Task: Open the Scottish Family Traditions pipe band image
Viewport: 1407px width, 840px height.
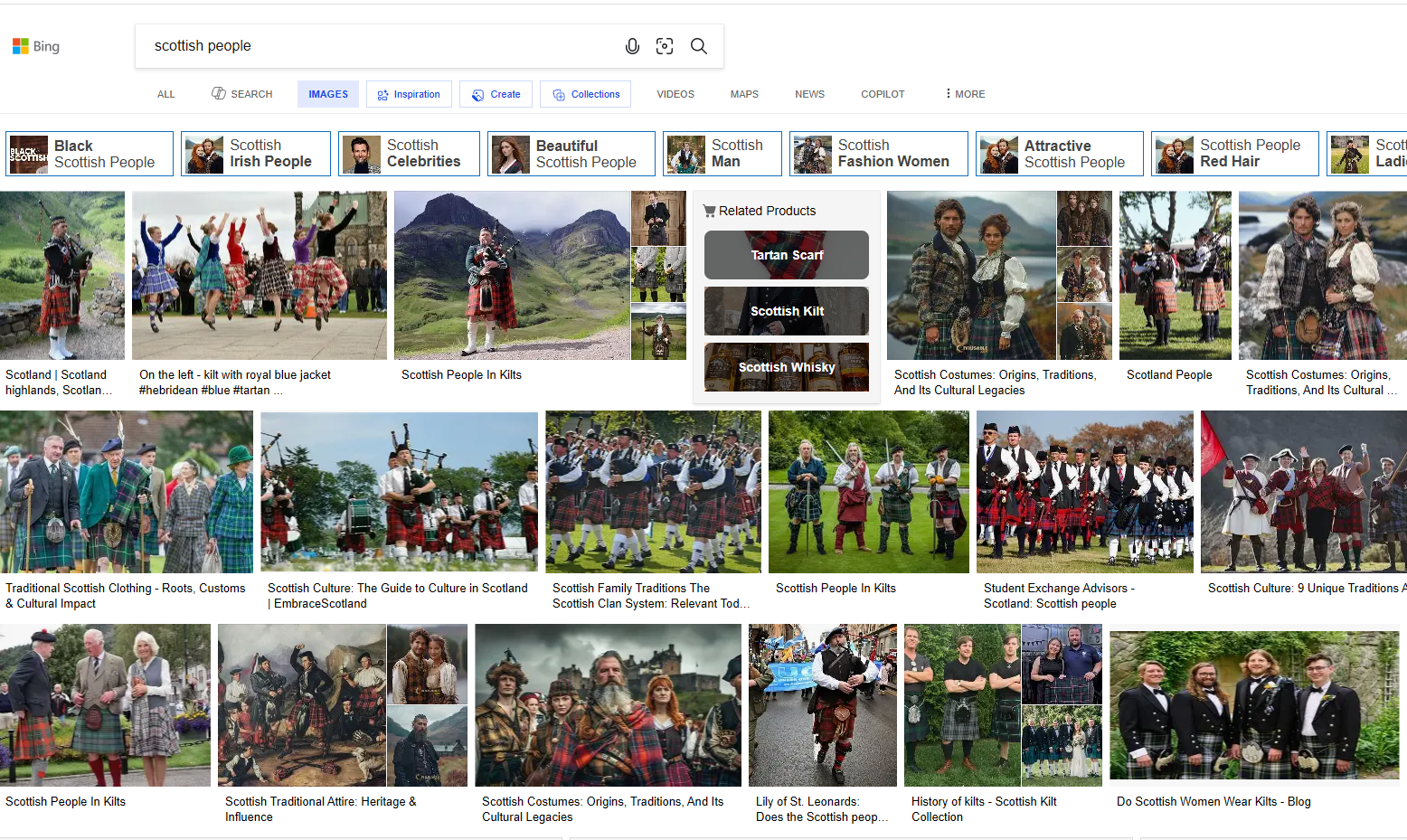Action: point(653,492)
